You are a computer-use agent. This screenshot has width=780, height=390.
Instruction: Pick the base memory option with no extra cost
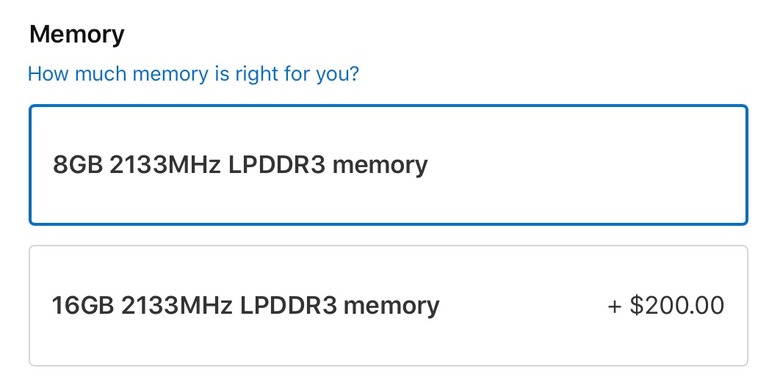[389, 165]
